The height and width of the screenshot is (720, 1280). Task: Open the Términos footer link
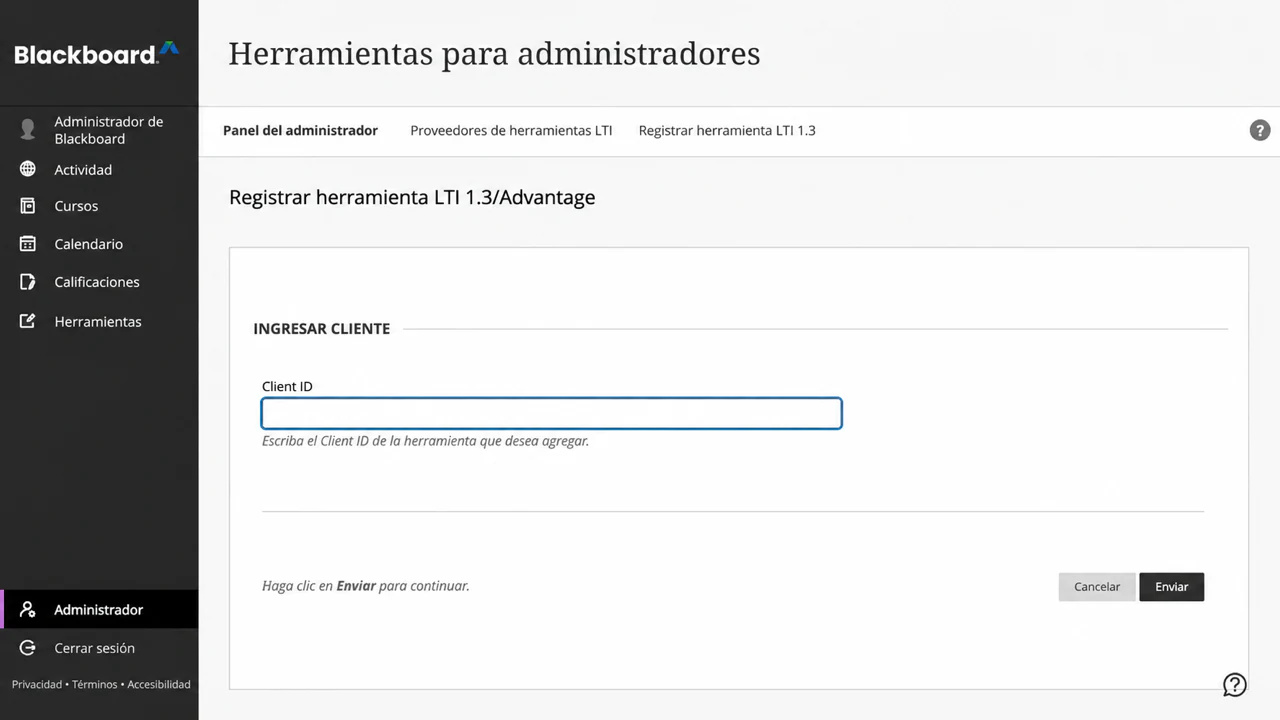pyautogui.click(x=94, y=684)
